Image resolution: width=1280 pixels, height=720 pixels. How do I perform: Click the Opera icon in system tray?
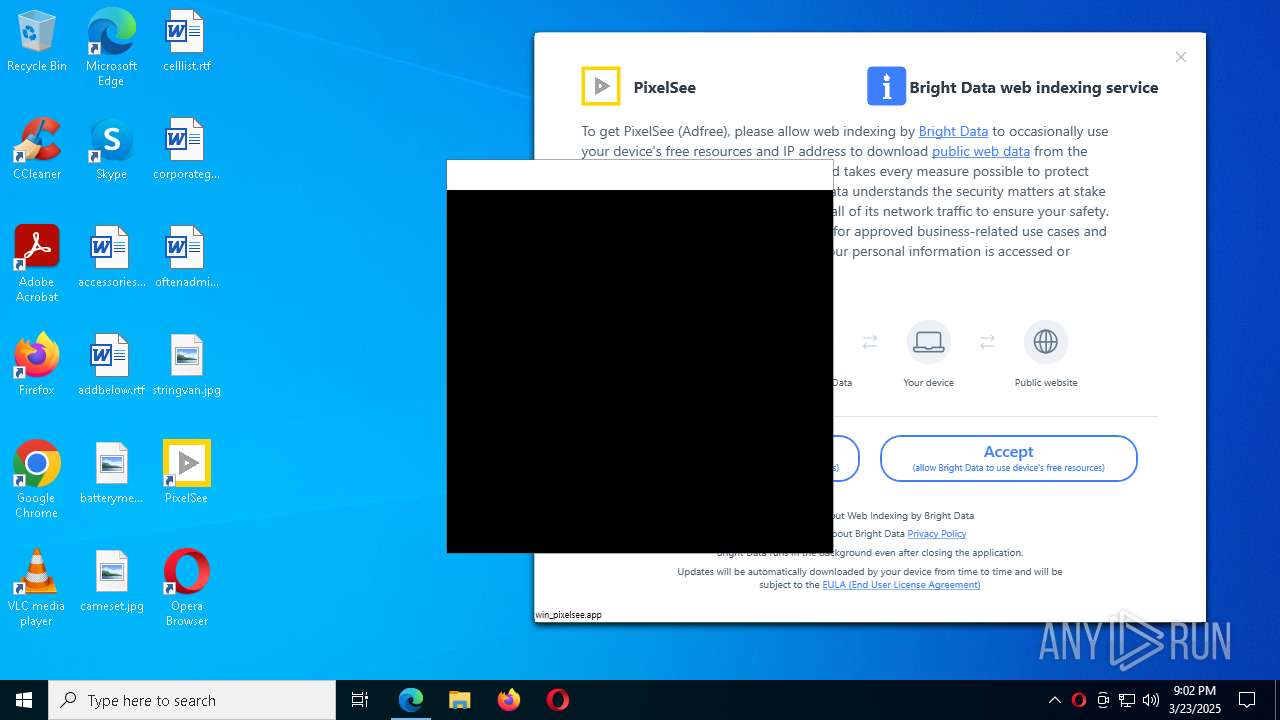tap(1078, 700)
